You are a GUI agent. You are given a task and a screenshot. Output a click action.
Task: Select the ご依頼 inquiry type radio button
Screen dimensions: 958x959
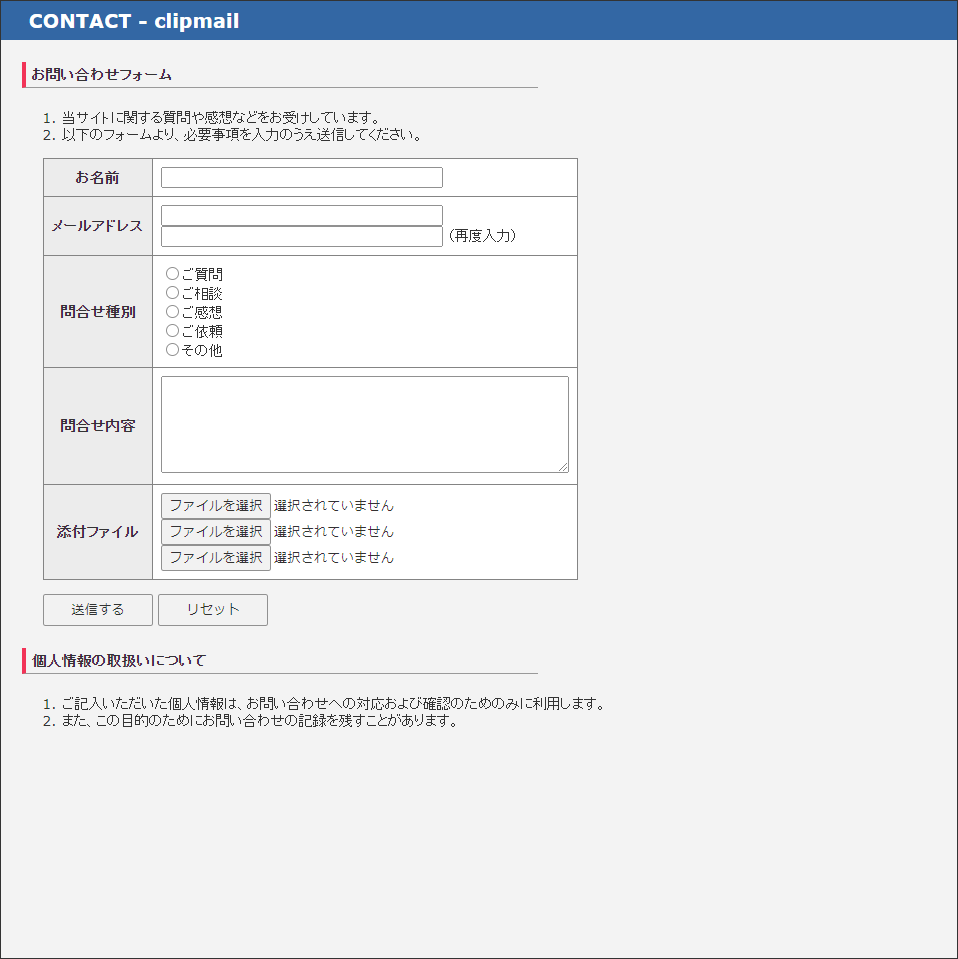(172, 330)
